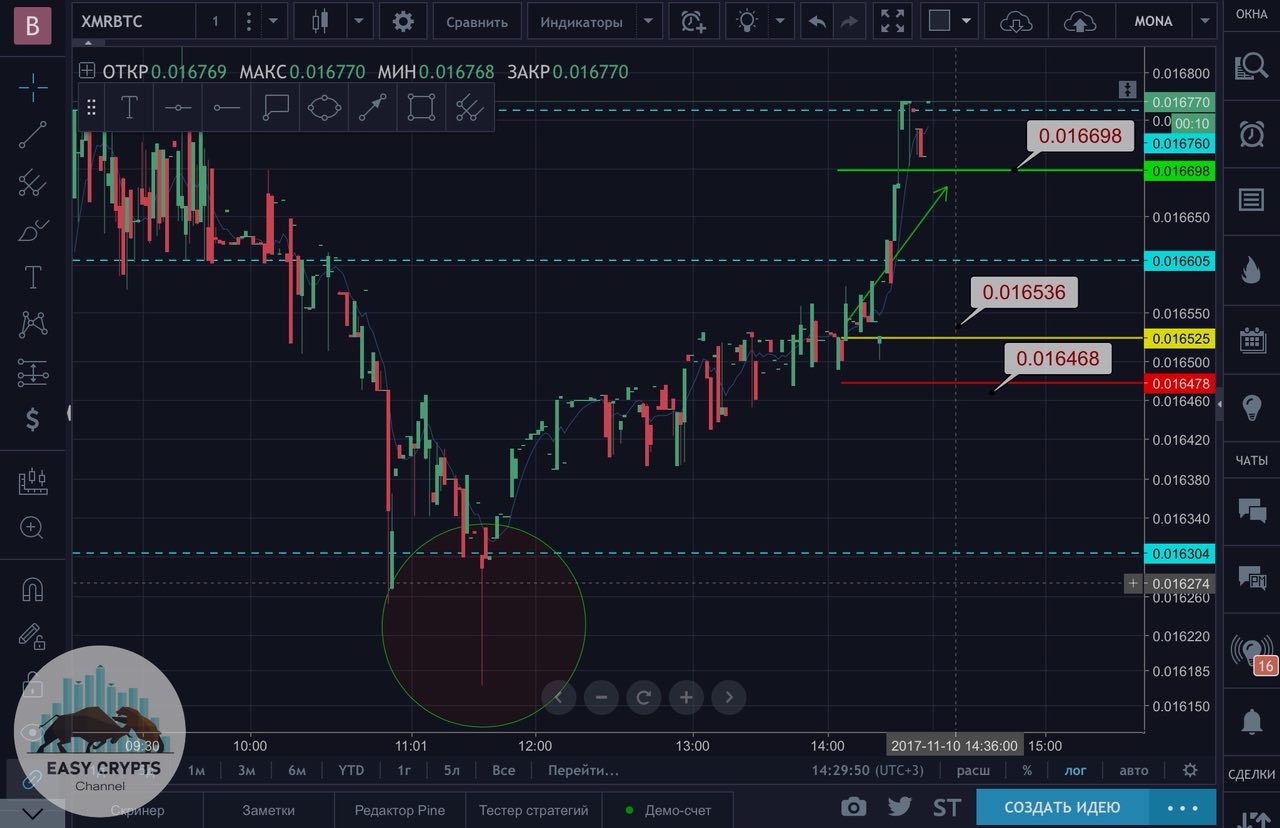Toggle stay-in-drawing-mode pencil lock

pos(33,636)
